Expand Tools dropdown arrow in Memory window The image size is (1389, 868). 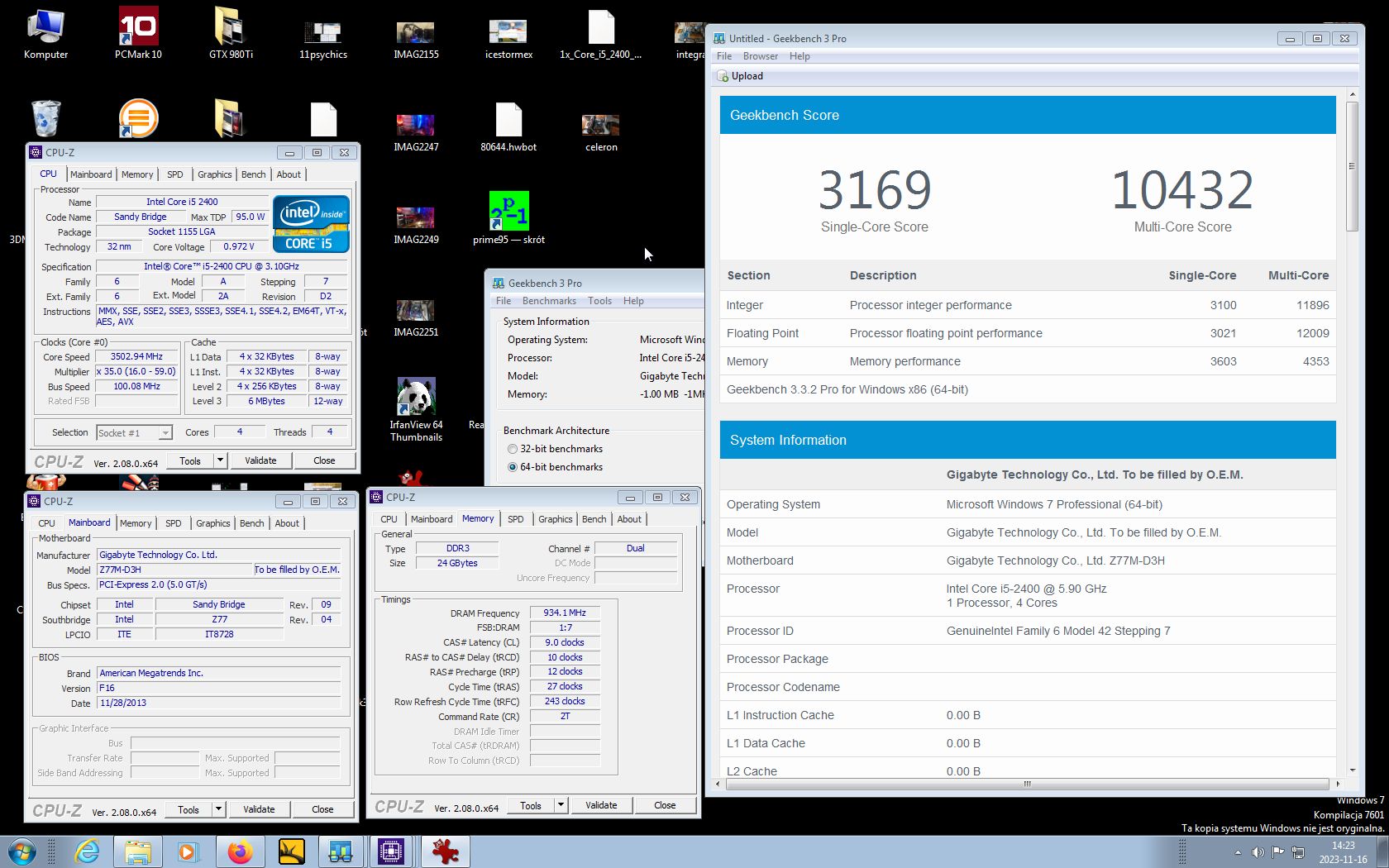[x=561, y=805]
